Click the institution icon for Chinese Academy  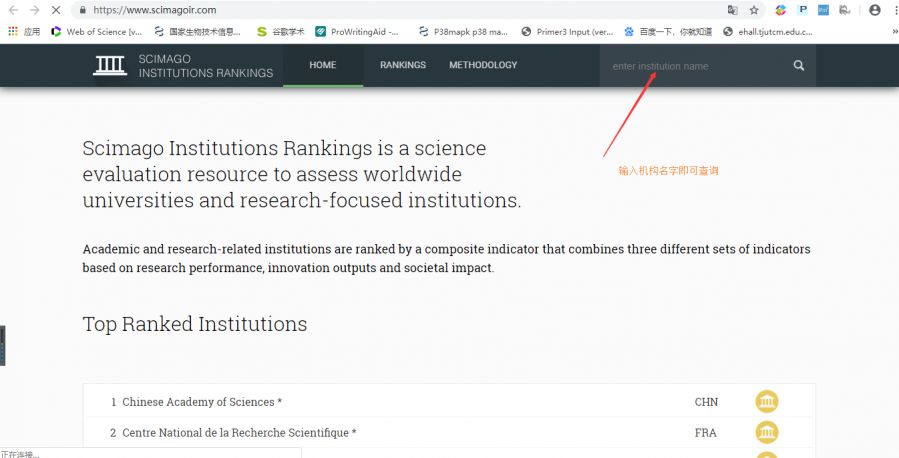[x=767, y=401]
